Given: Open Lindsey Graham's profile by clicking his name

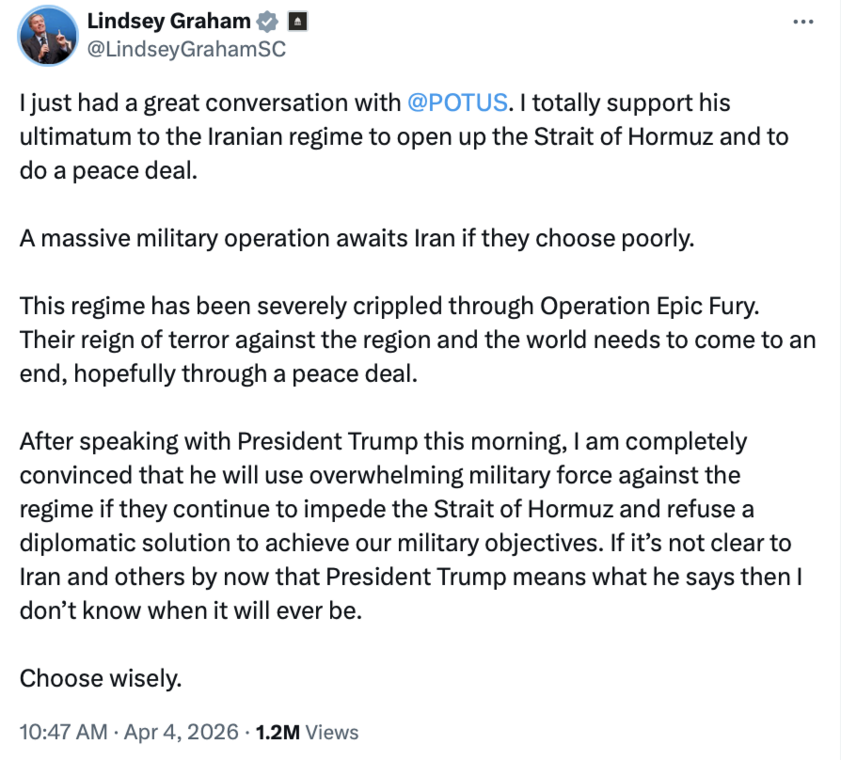Looking at the screenshot, I should (168, 20).
